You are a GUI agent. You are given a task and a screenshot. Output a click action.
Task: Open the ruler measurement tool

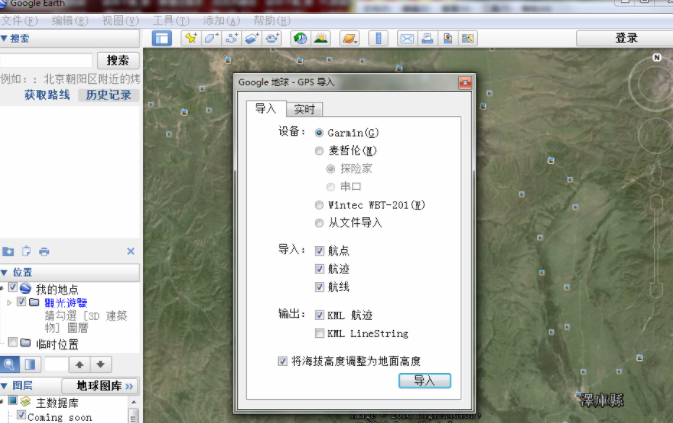point(378,38)
